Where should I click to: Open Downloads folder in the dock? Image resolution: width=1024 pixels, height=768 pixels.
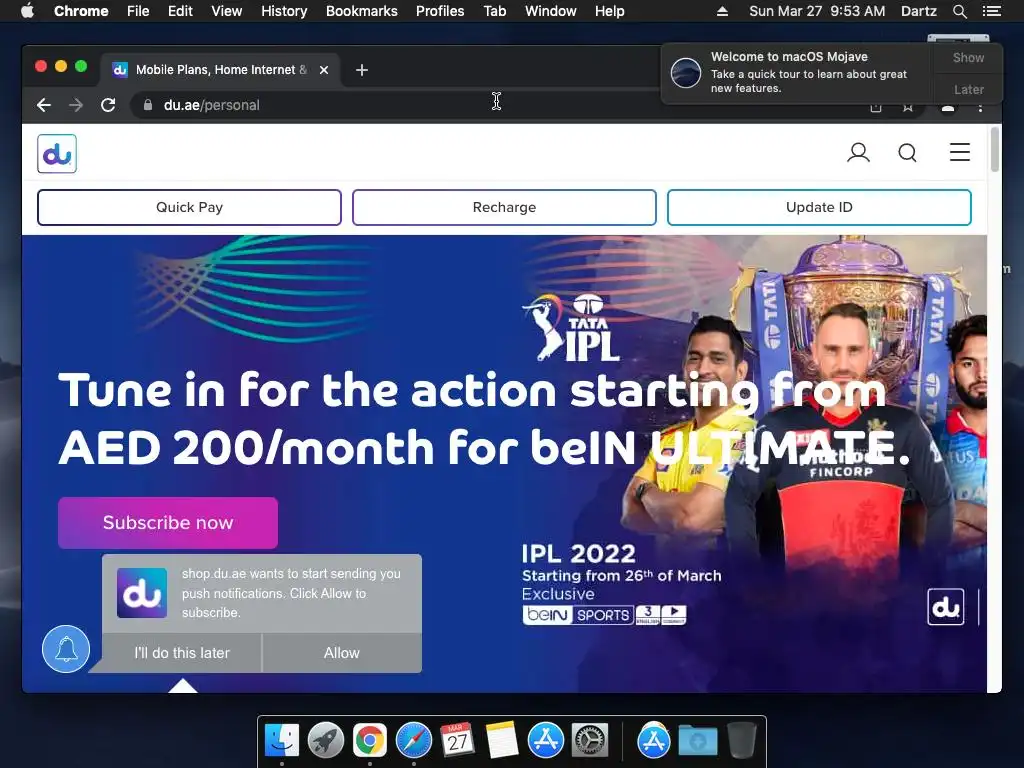pyautogui.click(x=697, y=741)
